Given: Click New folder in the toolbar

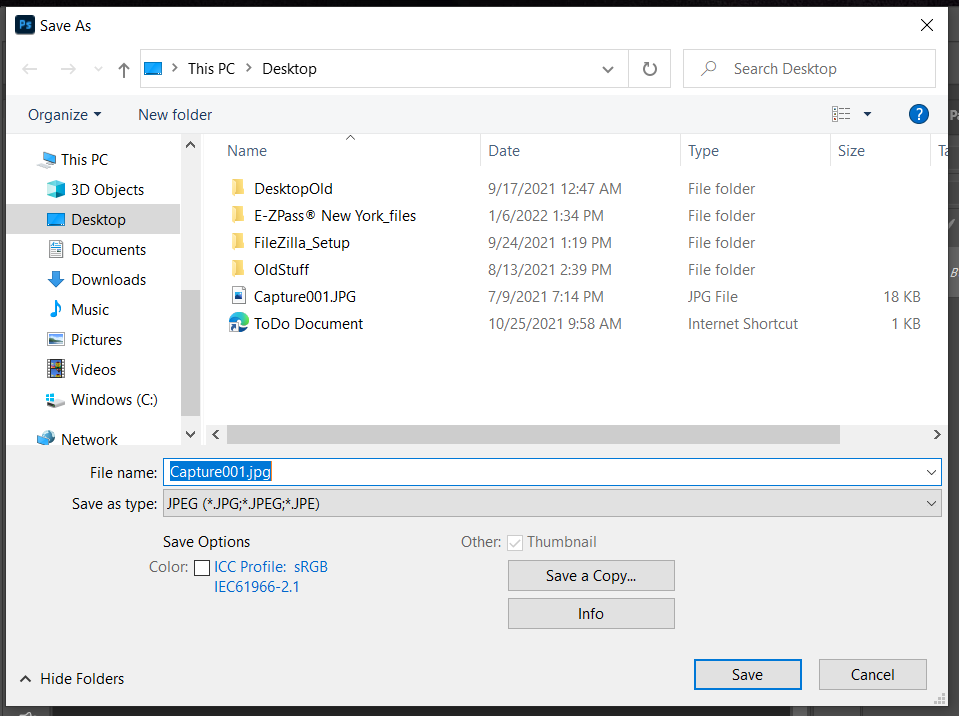Looking at the screenshot, I should (x=175, y=114).
